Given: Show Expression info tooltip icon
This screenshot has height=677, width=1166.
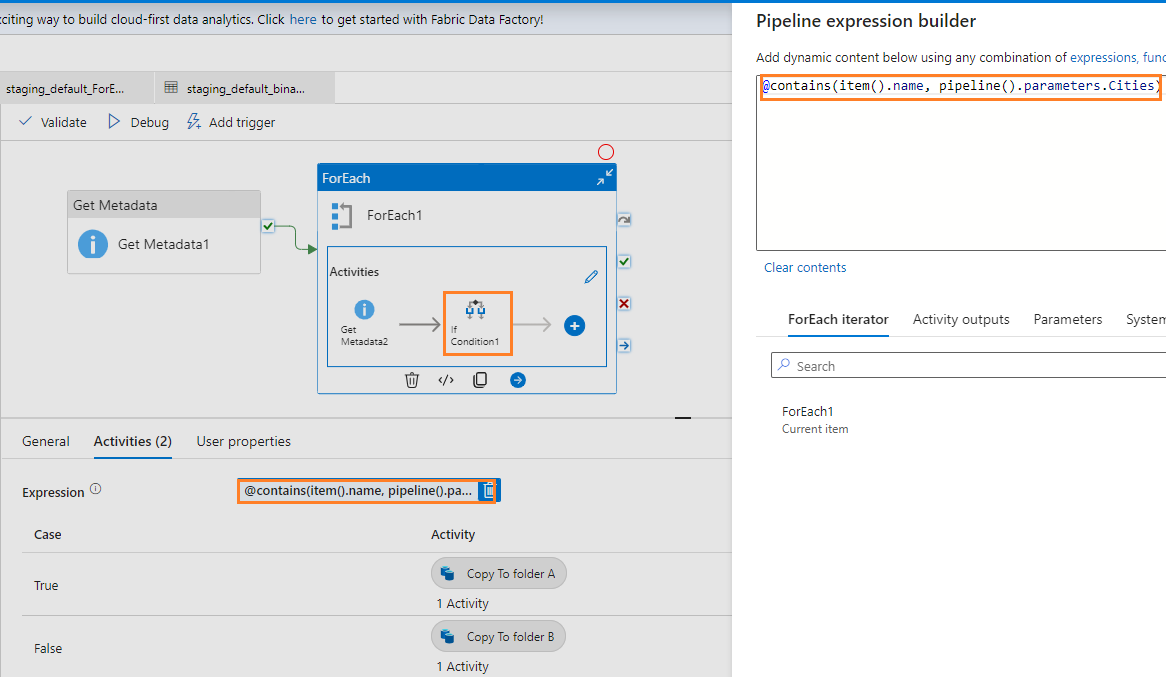Looking at the screenshot, I should click(96, 489).
